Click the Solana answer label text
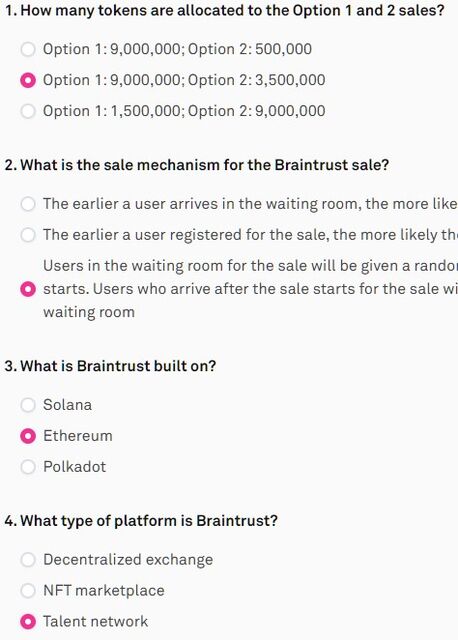Viewport: 458px width, 640px height. [67, 405]
